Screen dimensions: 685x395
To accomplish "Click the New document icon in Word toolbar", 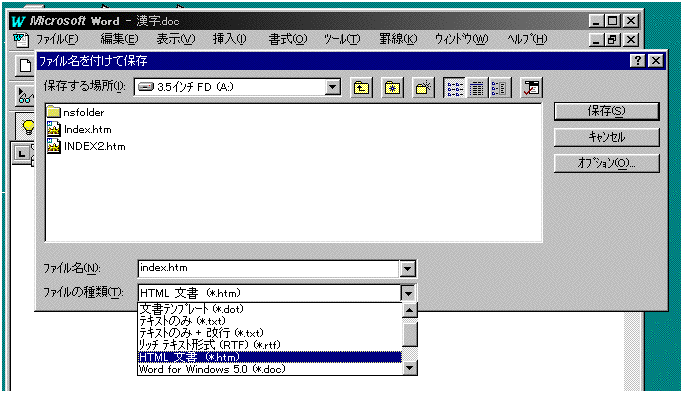I will pyautogui.click(x=25, y=66).
